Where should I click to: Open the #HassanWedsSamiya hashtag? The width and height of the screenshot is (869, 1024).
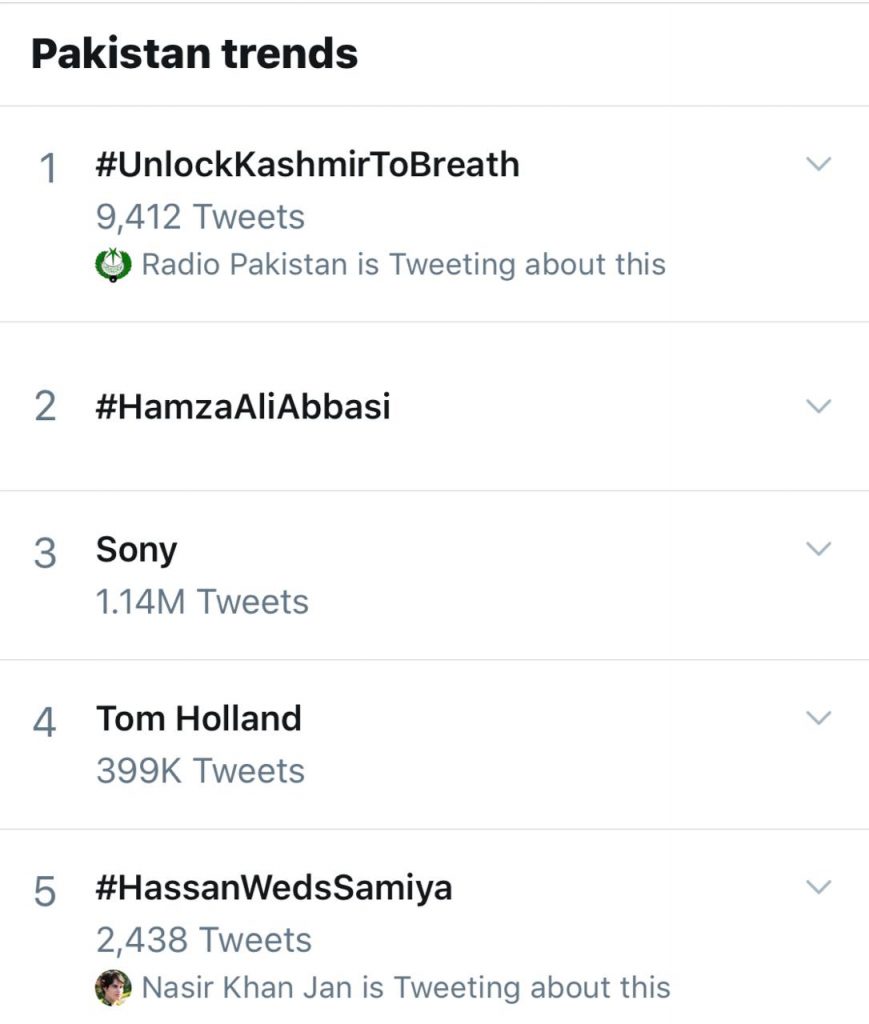pyautogui.click(x=274, y=888)
